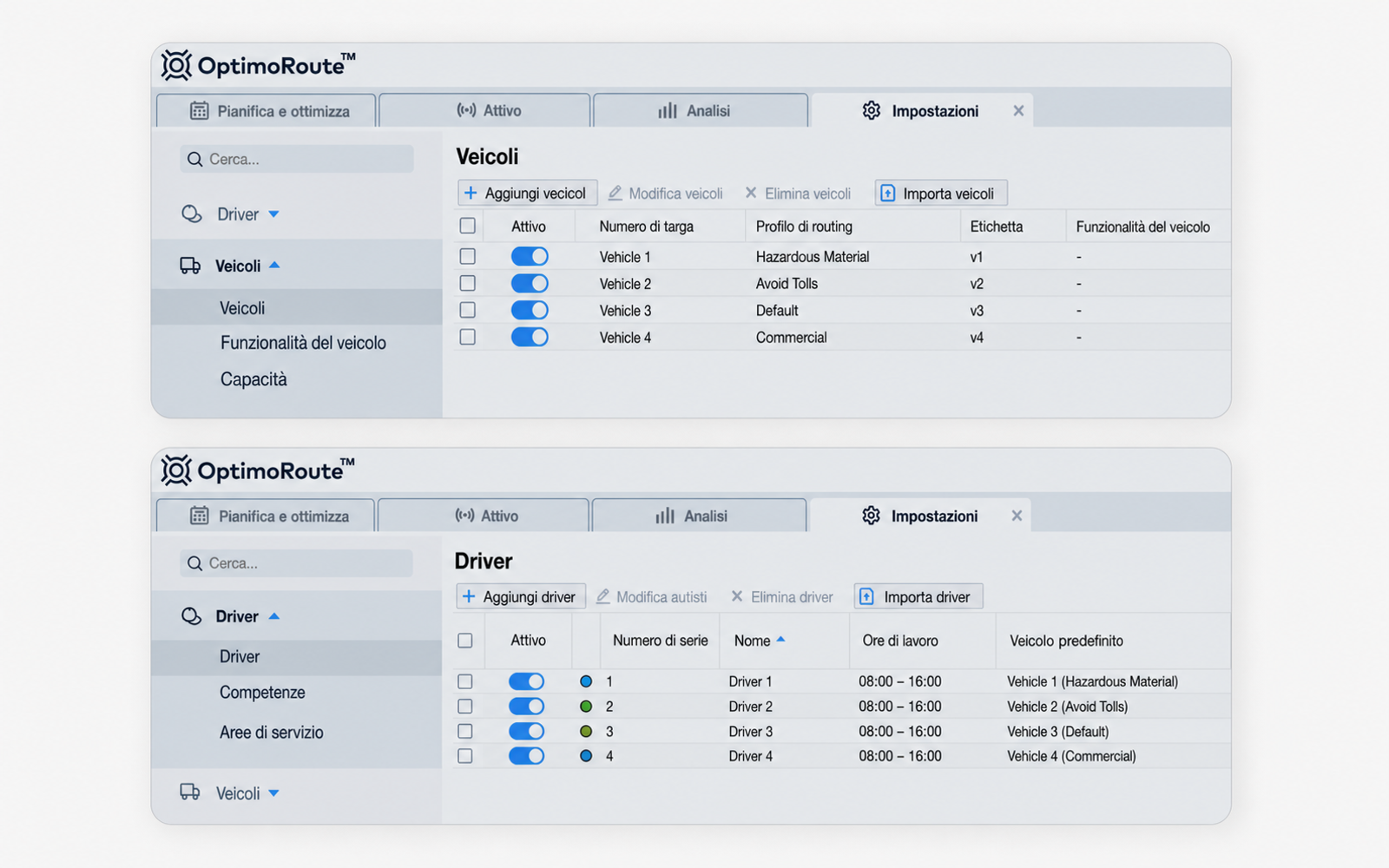Click the calendar icon in the bottom window's Pianifica tab

coord(200,516)
